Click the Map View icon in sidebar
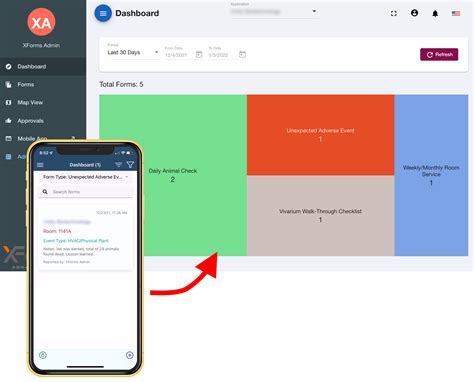This screenshot has height=382, width=474. [x=9, y=103]
